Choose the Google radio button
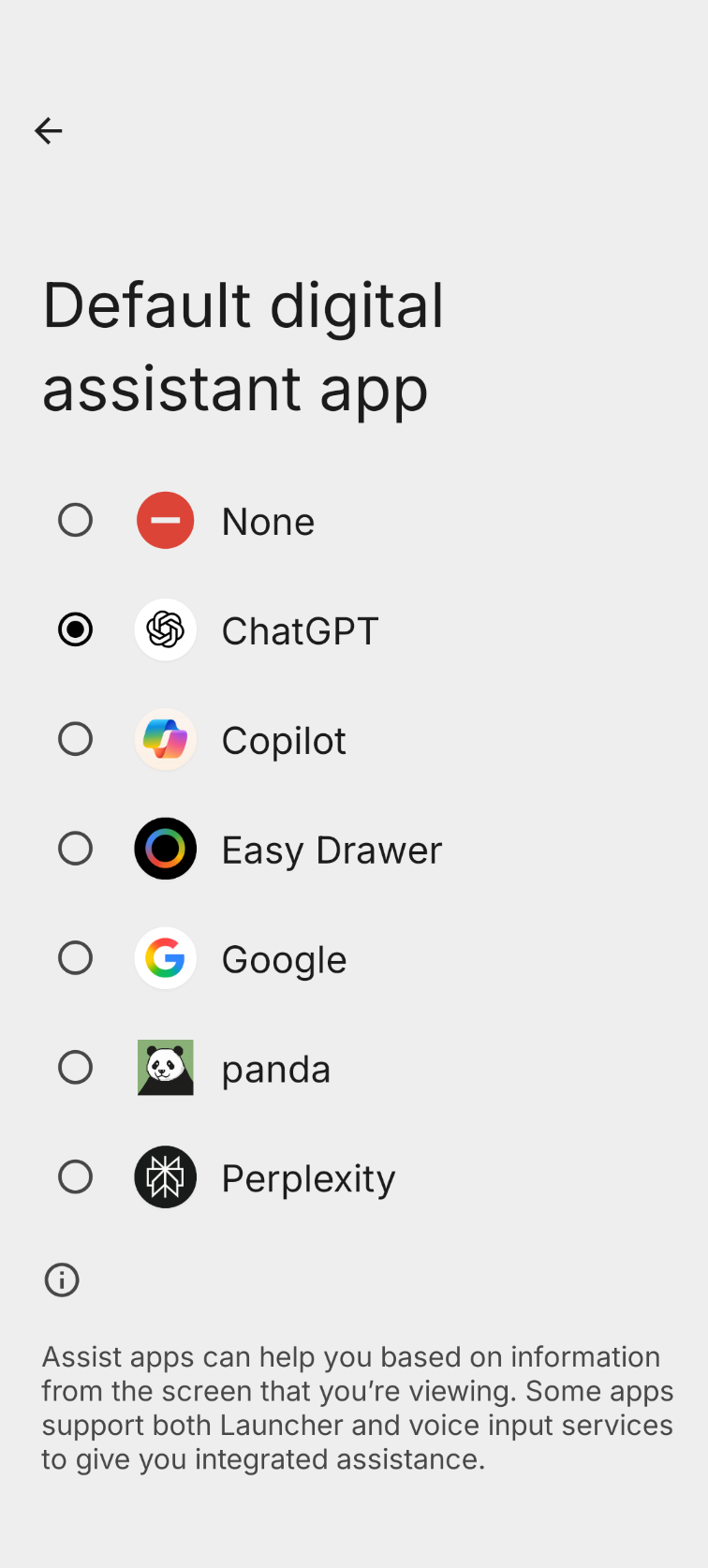Viewport: 708px width, 1568px height. point(76,958)
